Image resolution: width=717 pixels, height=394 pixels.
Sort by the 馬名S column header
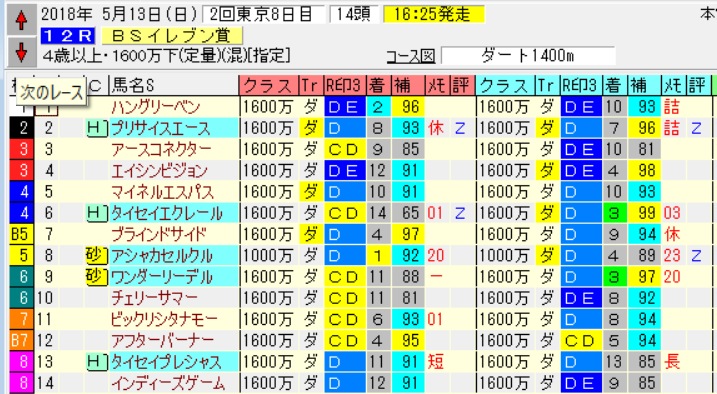[x=174, y=85]
